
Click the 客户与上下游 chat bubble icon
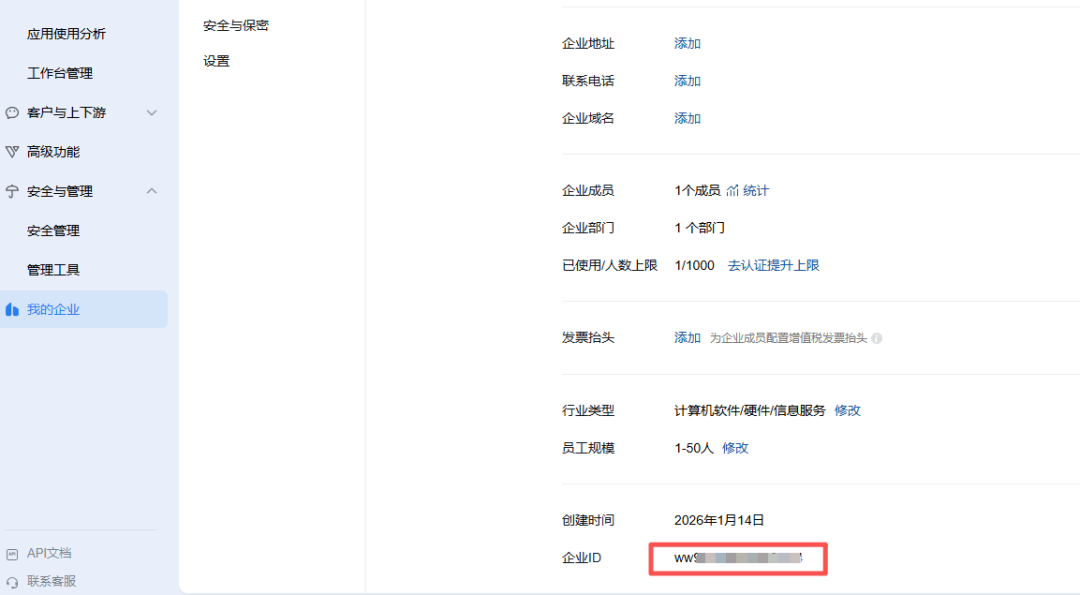click(x=9, y=112)
